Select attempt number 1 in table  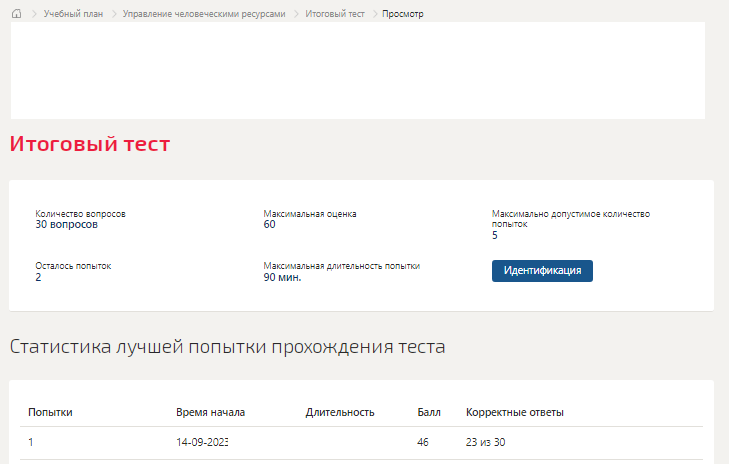click(31, 442)
